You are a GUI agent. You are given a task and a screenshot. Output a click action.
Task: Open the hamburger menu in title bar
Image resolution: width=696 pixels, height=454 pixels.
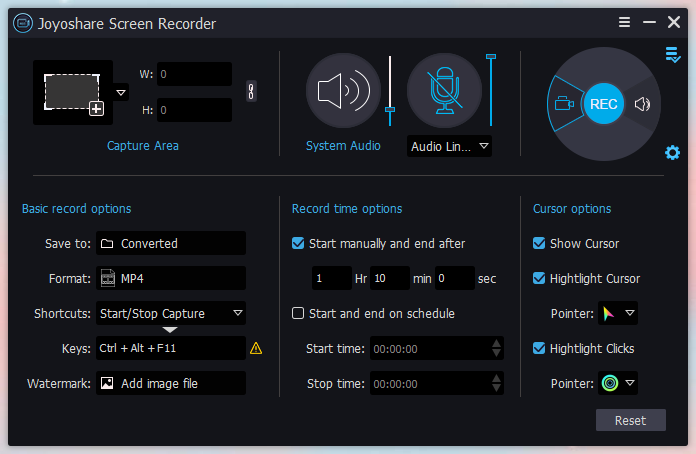[x=625, y=22]
